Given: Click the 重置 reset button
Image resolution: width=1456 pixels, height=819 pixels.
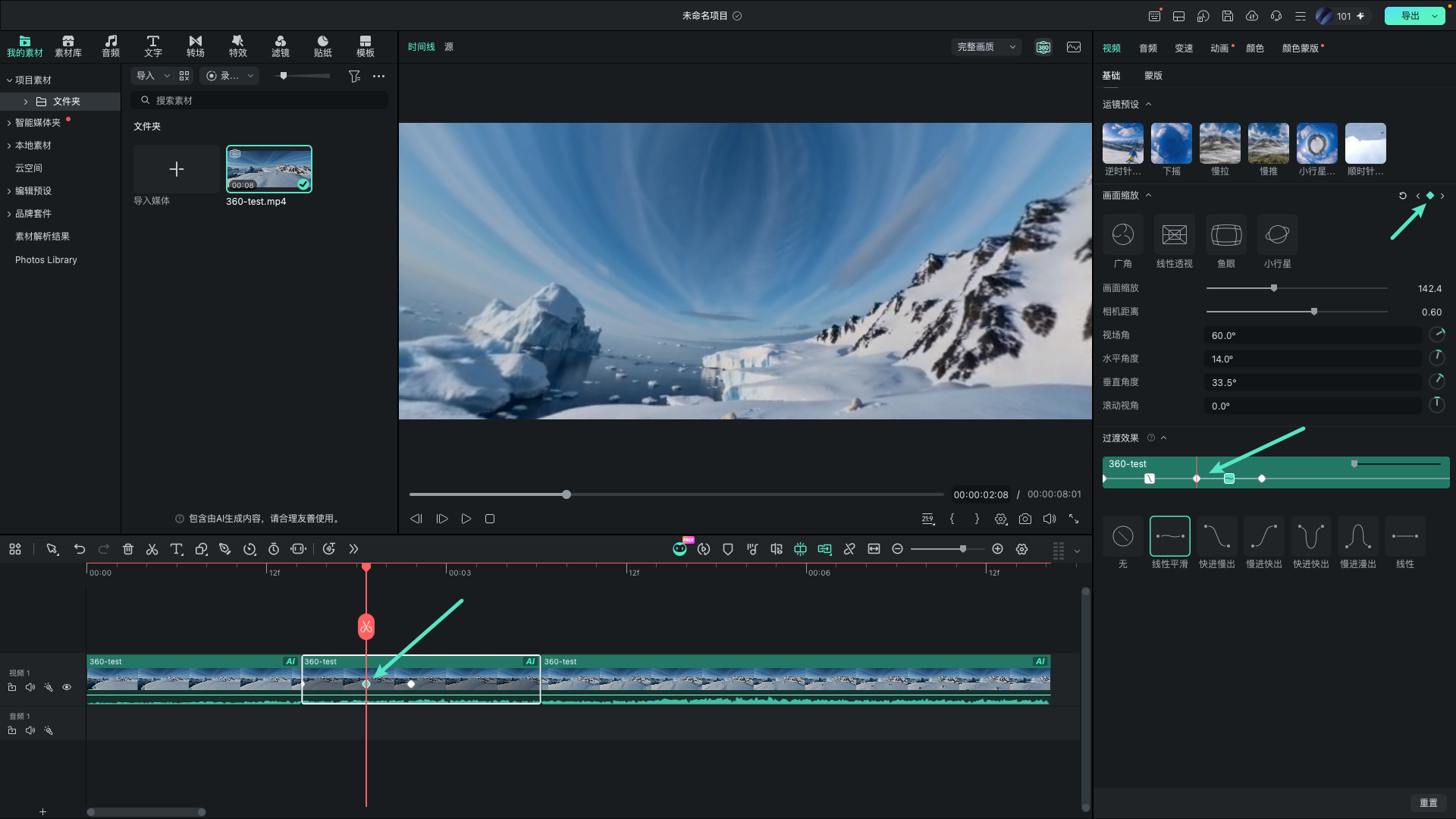Looking at the screenshot, I should pyautogui.click(x=1429, y=802).
